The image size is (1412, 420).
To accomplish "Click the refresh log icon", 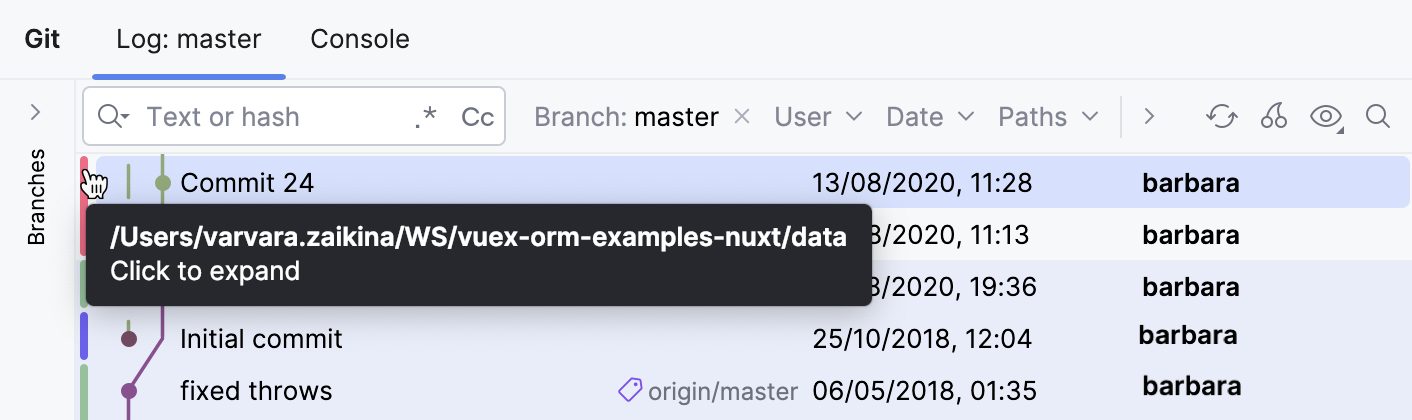I will click(x=1221, y=117).
